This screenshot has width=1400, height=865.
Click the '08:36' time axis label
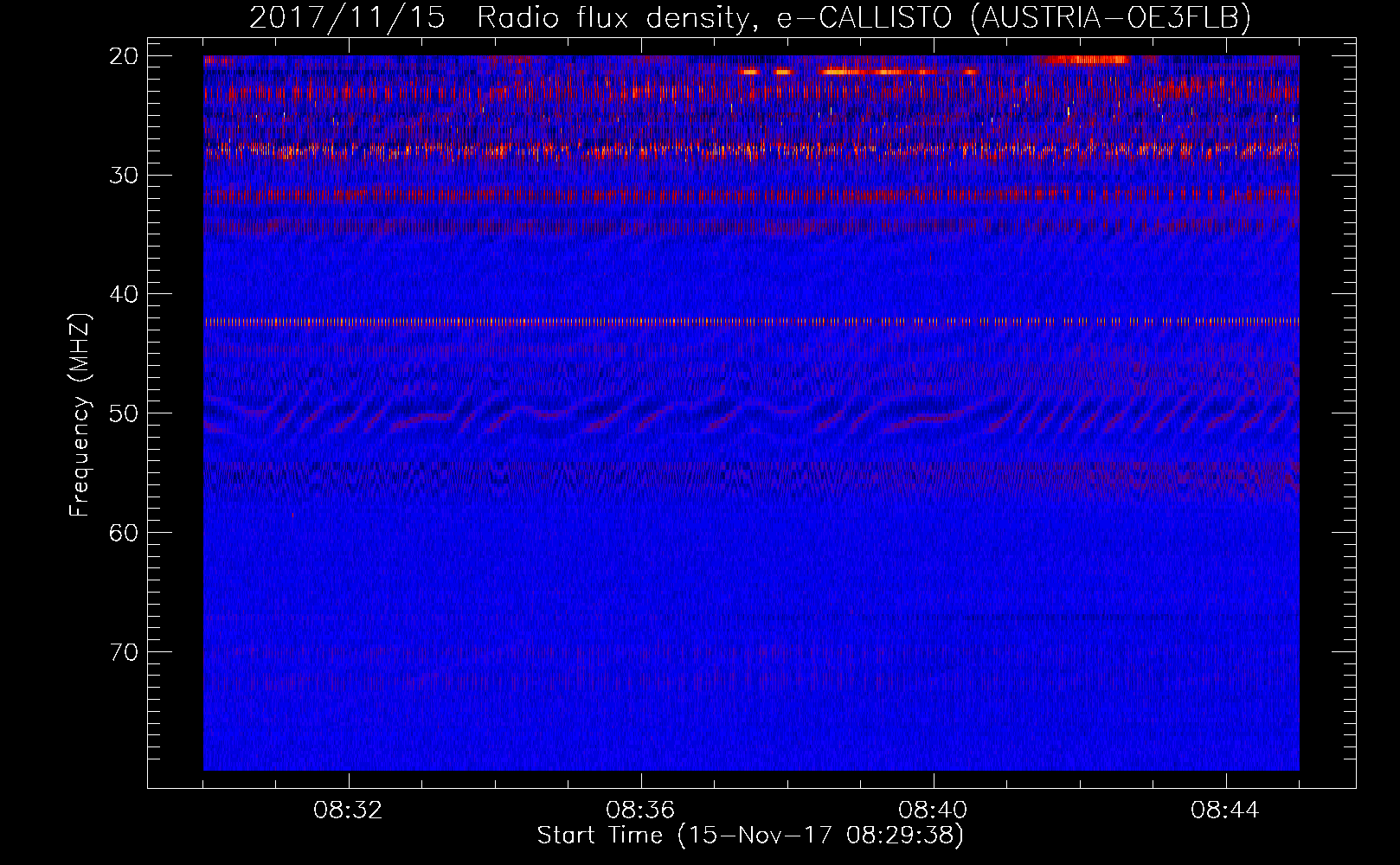640,811
